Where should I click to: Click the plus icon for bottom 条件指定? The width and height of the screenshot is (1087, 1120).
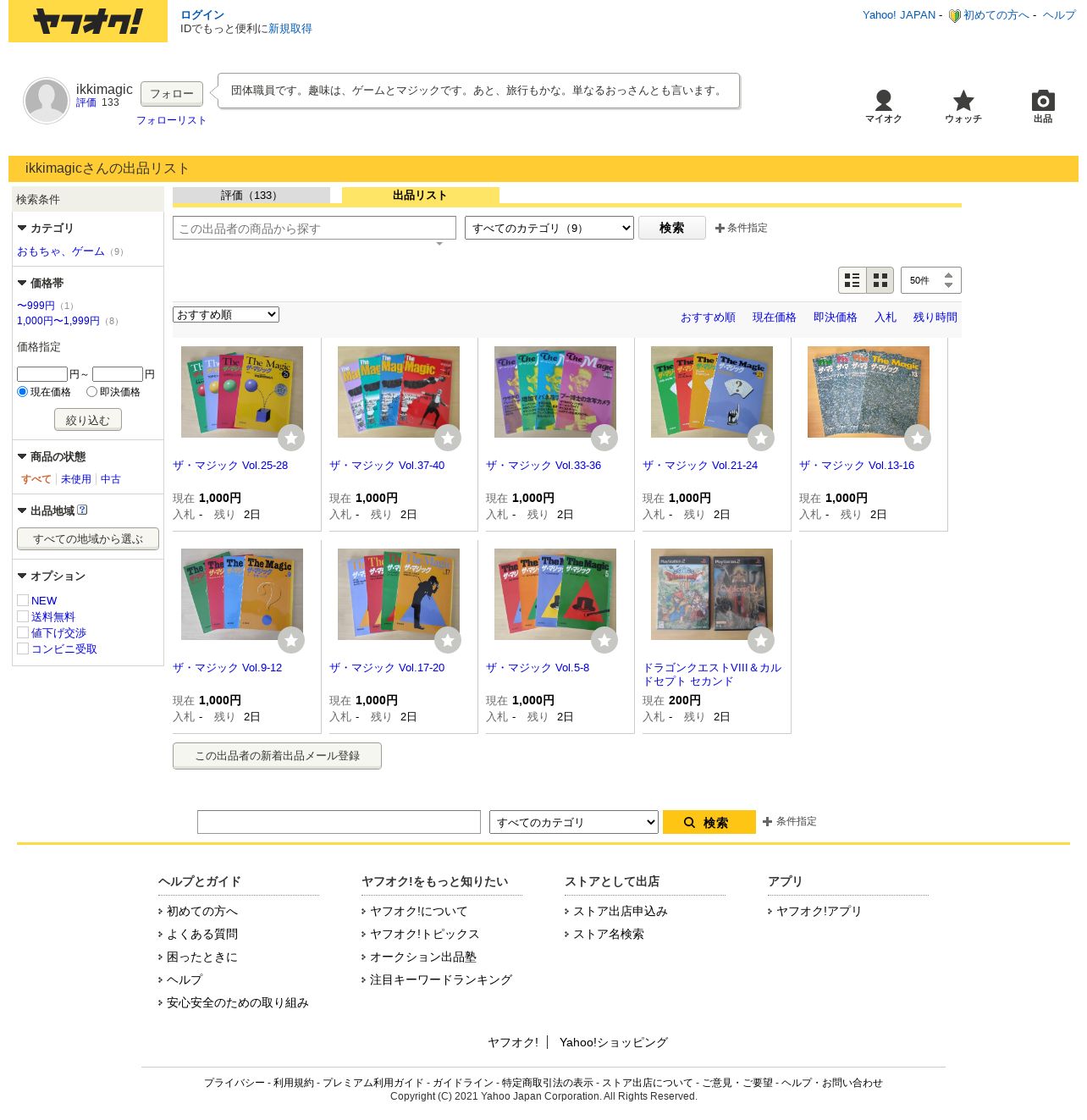point(767,821)
